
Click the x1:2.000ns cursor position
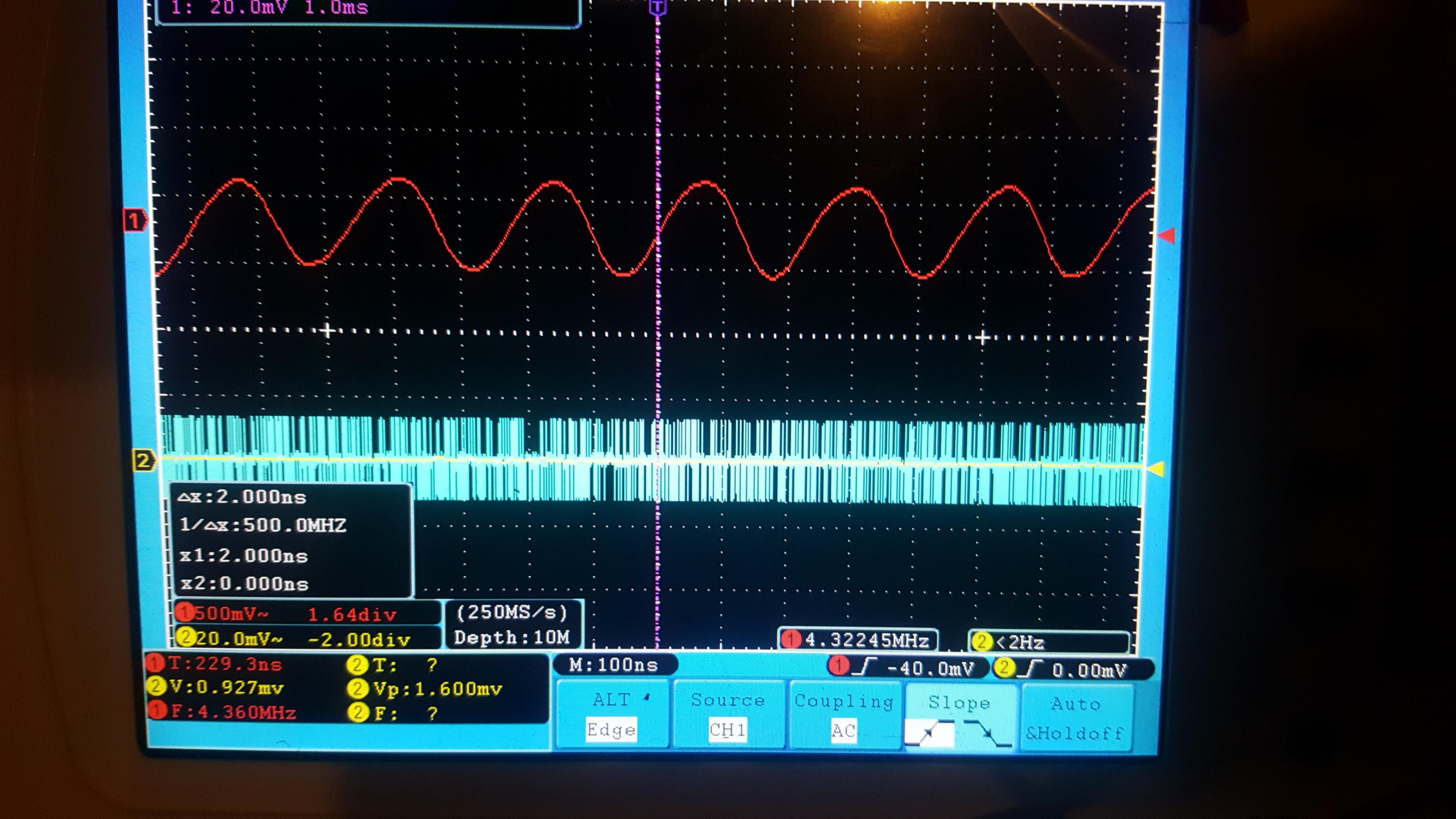(244, 555)
